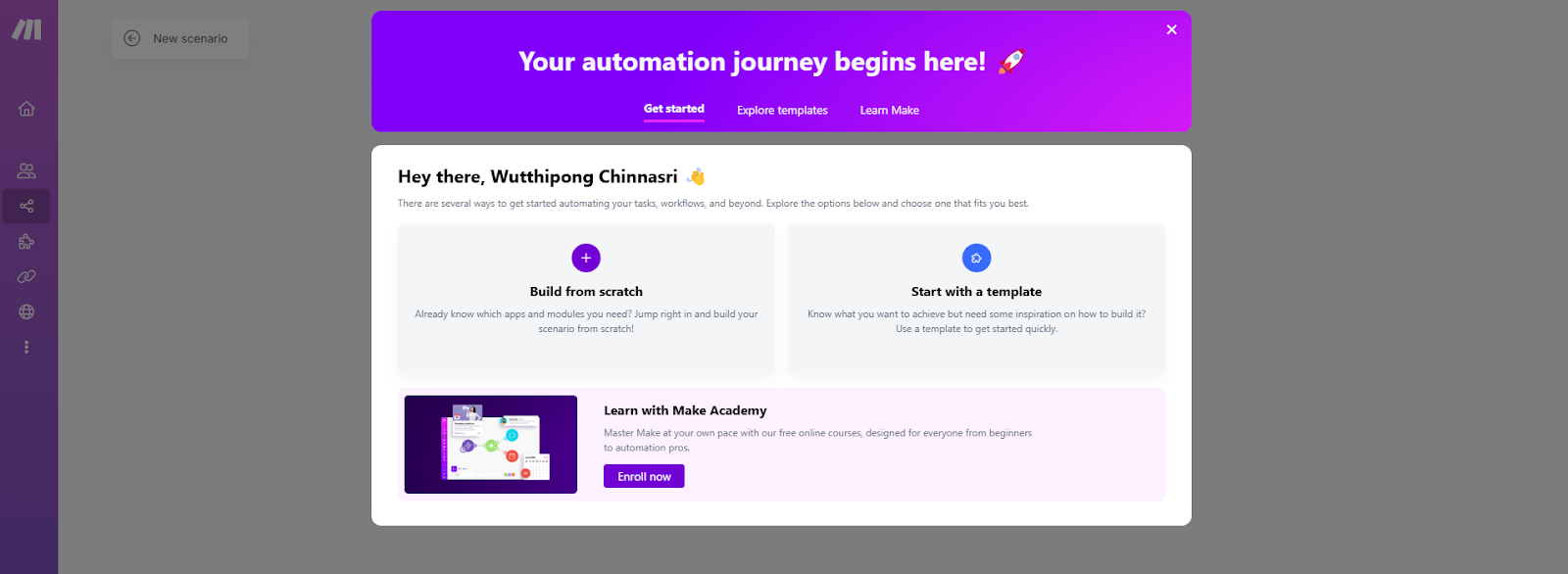Select the Start with a template card title
Image resolution: width=1568 pixels, height=574 pixels.
pyautogui.click(x=976, y=292)
